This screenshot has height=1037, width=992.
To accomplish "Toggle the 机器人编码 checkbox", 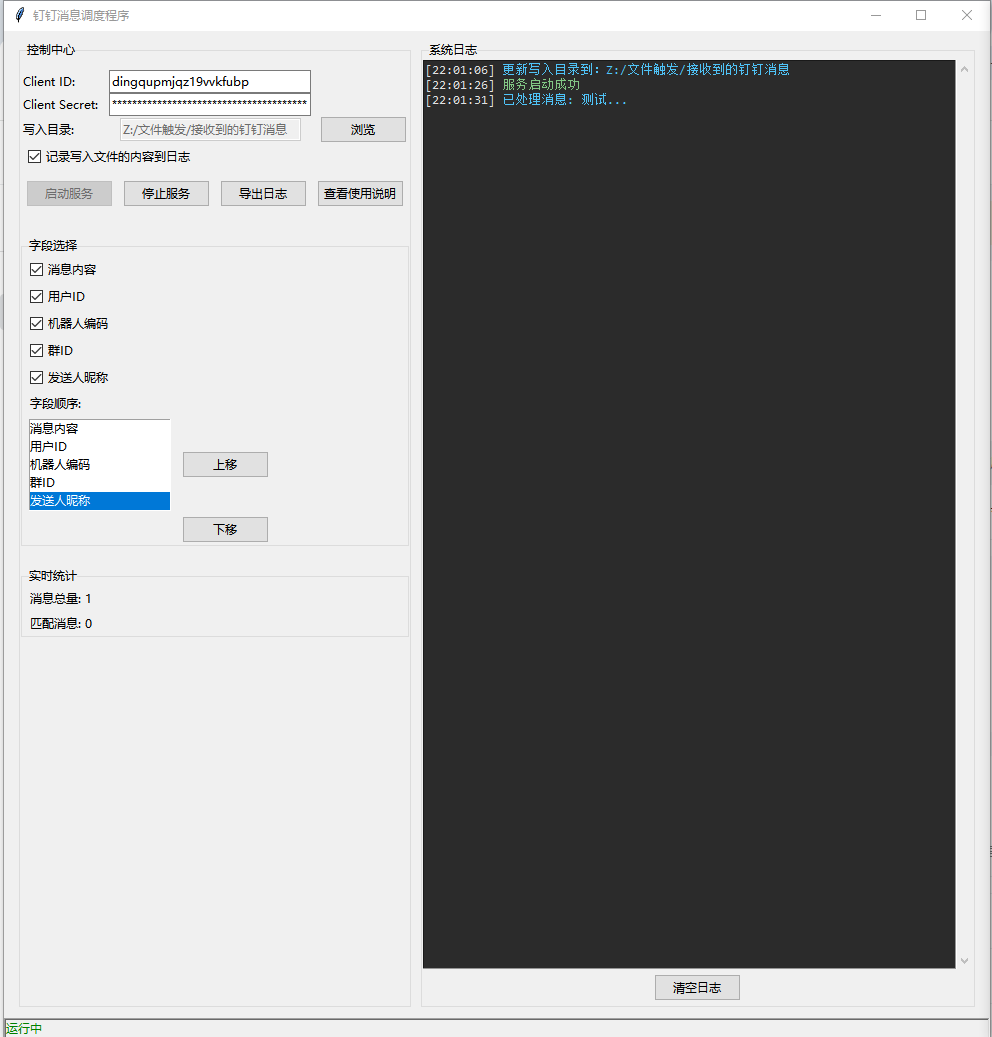I will (37, 324).
